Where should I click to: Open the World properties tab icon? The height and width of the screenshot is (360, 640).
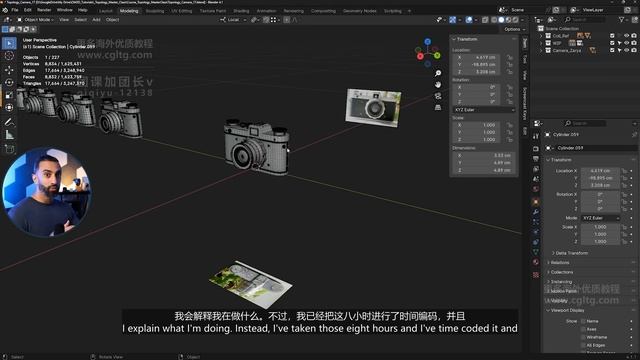click(x=536, y=189)
